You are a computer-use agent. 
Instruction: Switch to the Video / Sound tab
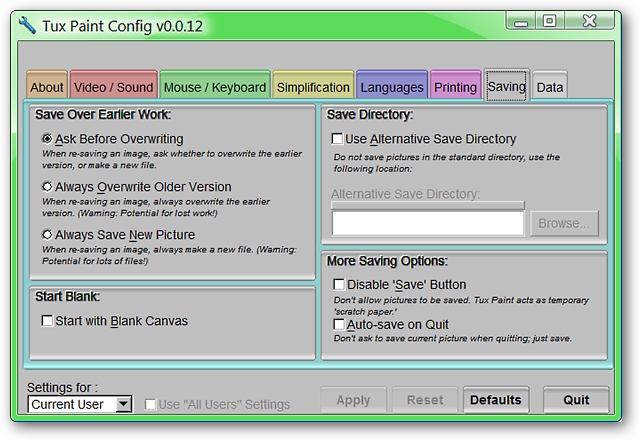[x=113, y=84]
